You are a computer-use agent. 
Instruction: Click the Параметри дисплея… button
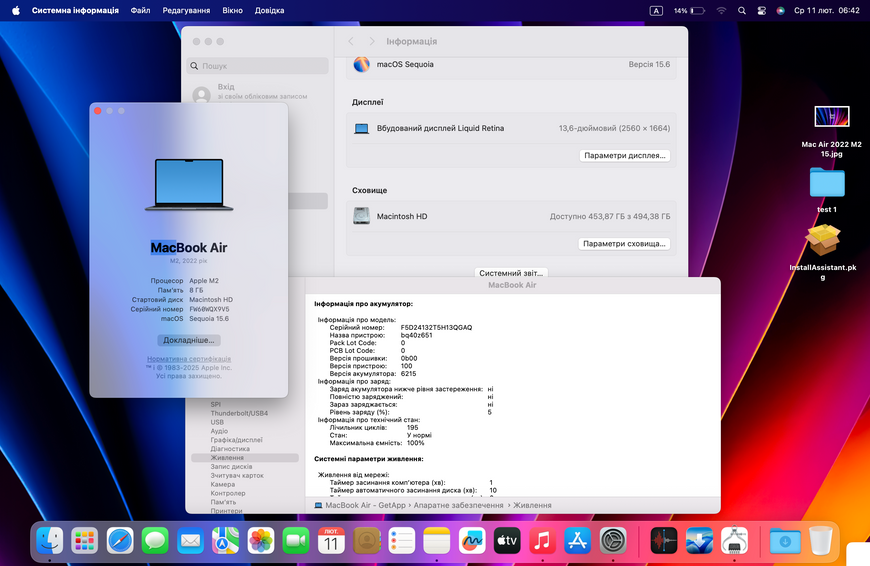point(625,155)
